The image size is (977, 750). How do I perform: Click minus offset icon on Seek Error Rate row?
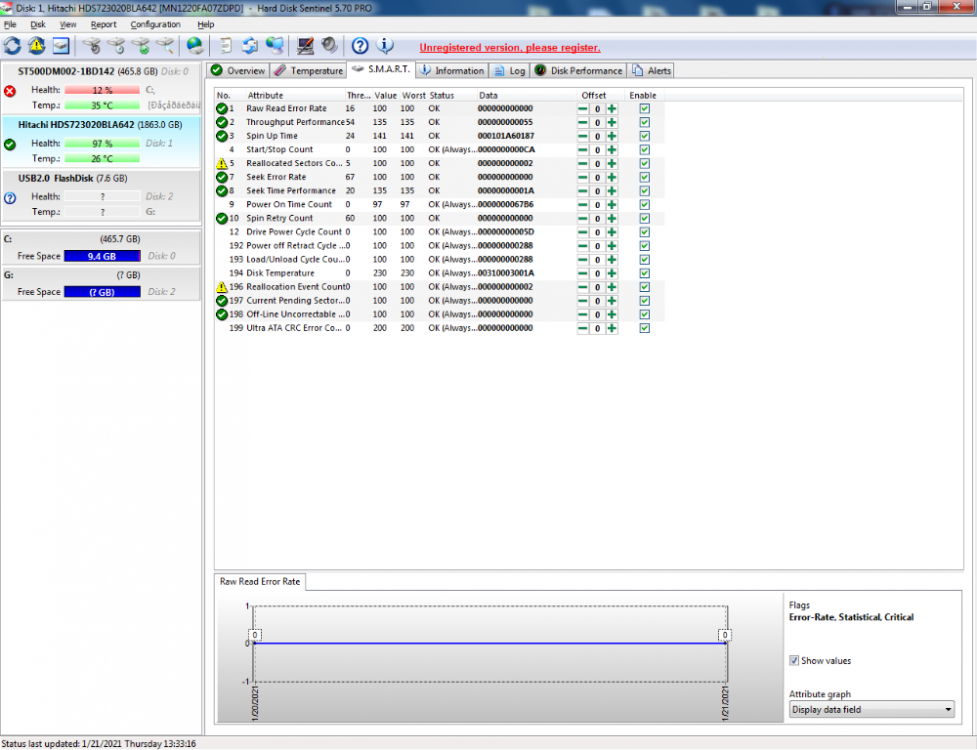(583, 177)
